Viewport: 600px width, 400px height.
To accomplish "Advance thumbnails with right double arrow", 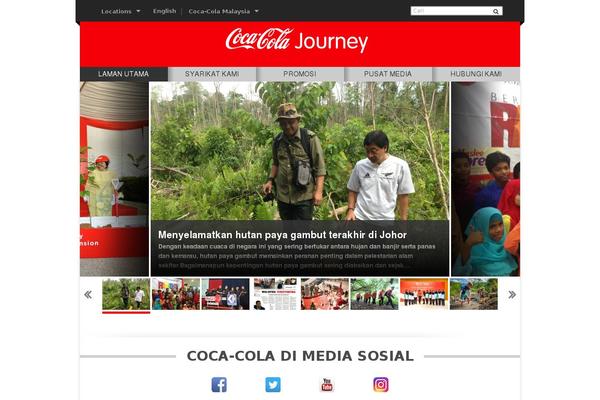I will (x=512, y=294).
